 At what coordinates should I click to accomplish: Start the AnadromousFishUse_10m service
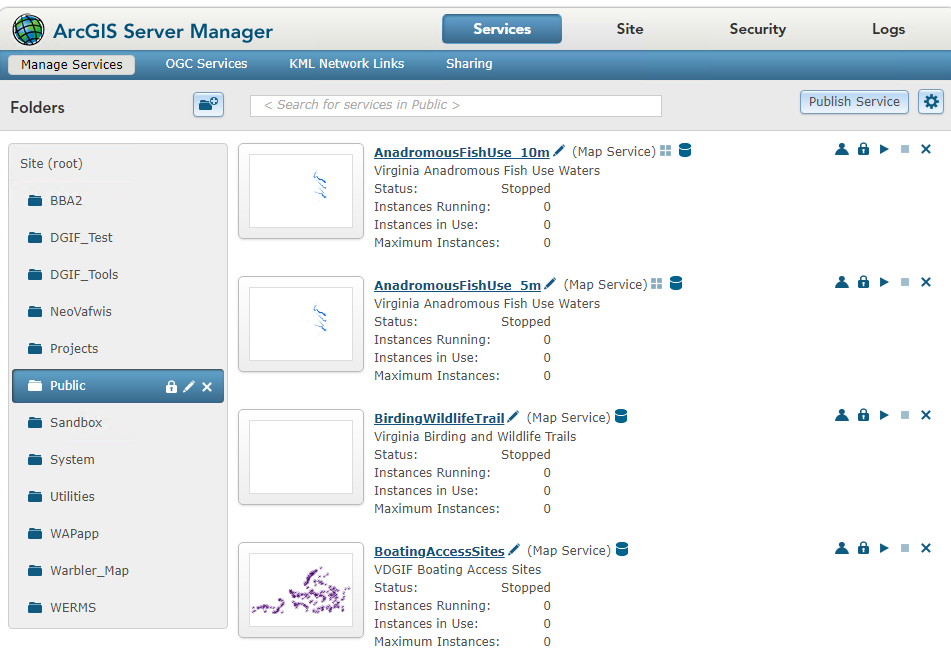coord(884,149)
